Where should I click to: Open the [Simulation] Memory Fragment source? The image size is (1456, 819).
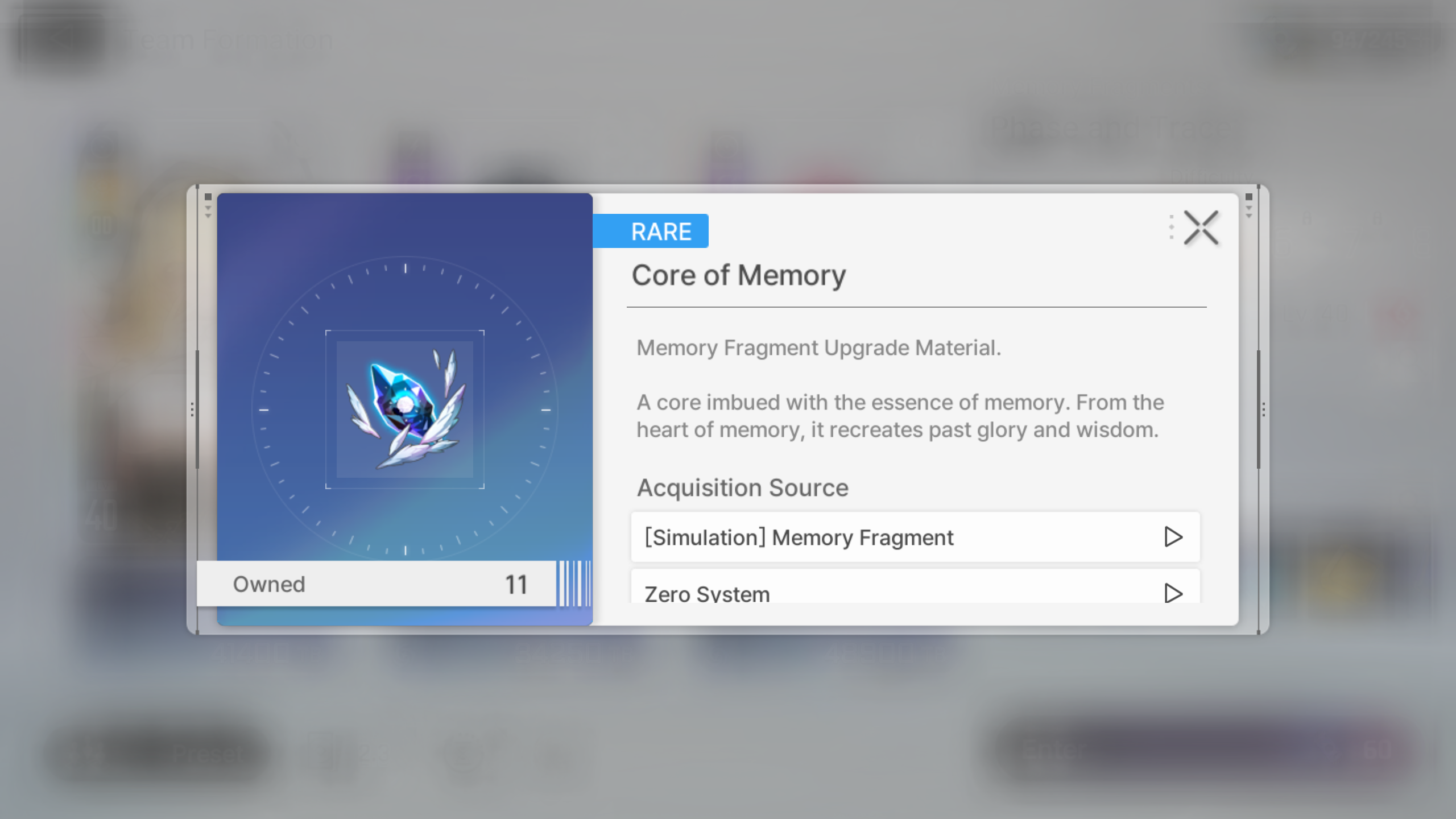pos(915,537)
